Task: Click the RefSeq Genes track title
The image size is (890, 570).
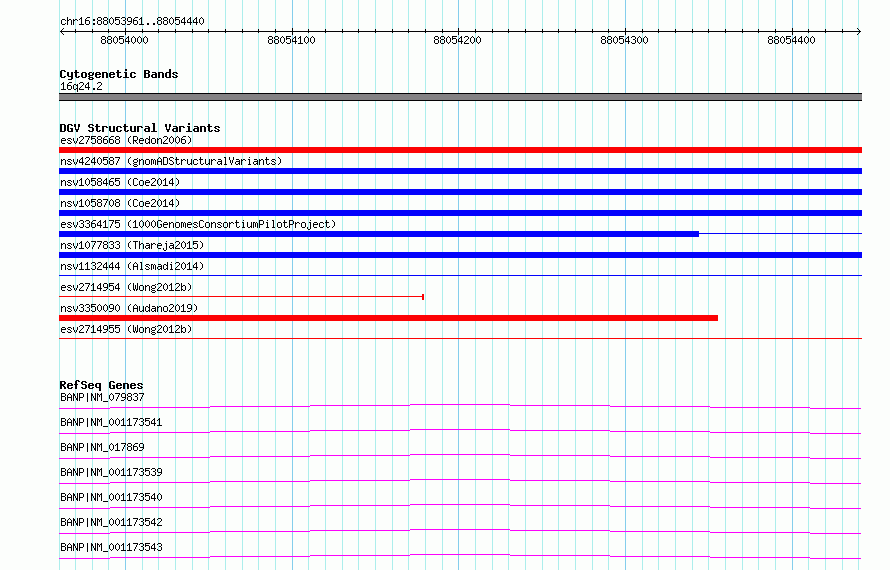Action: coord(101,385)
